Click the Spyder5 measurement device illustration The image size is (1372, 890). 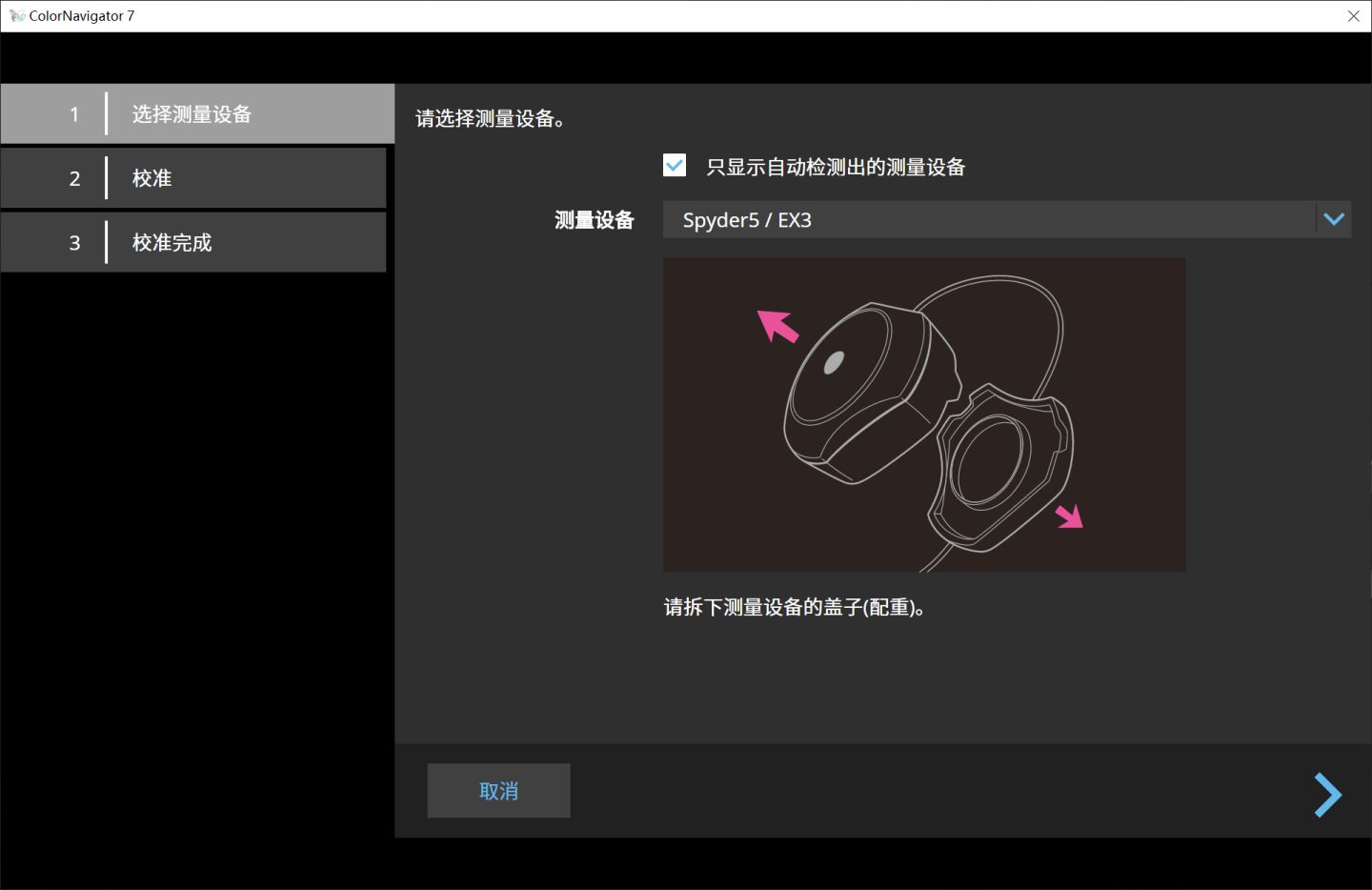click(x=924, y=415)
